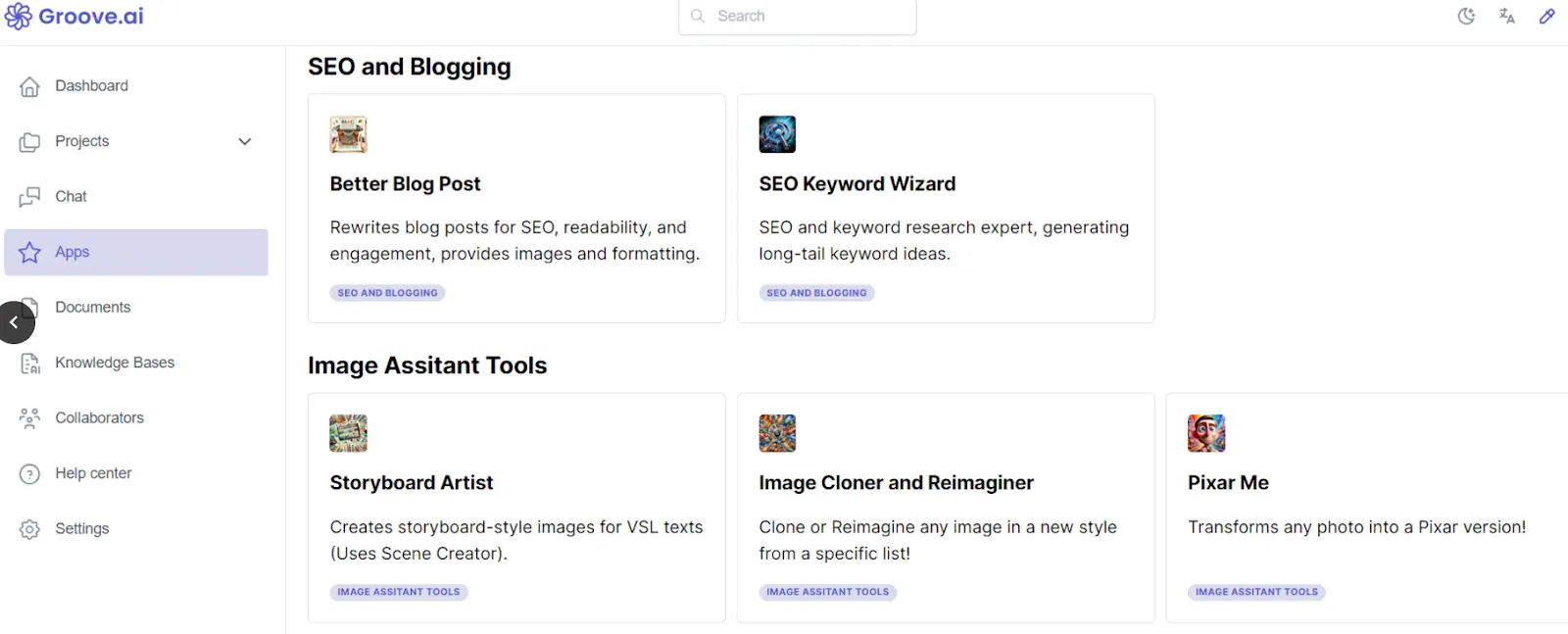
Task: Click the Apps star icon
Action: click(30, 253)
